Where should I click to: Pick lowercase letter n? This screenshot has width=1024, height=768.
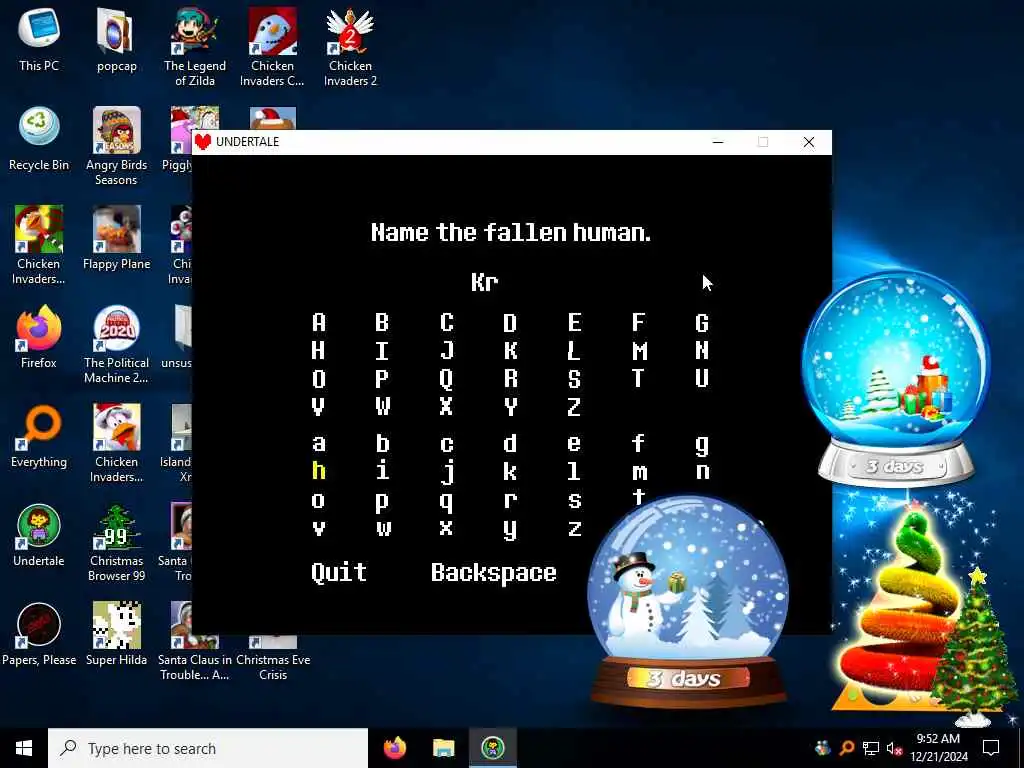[703, 472]
